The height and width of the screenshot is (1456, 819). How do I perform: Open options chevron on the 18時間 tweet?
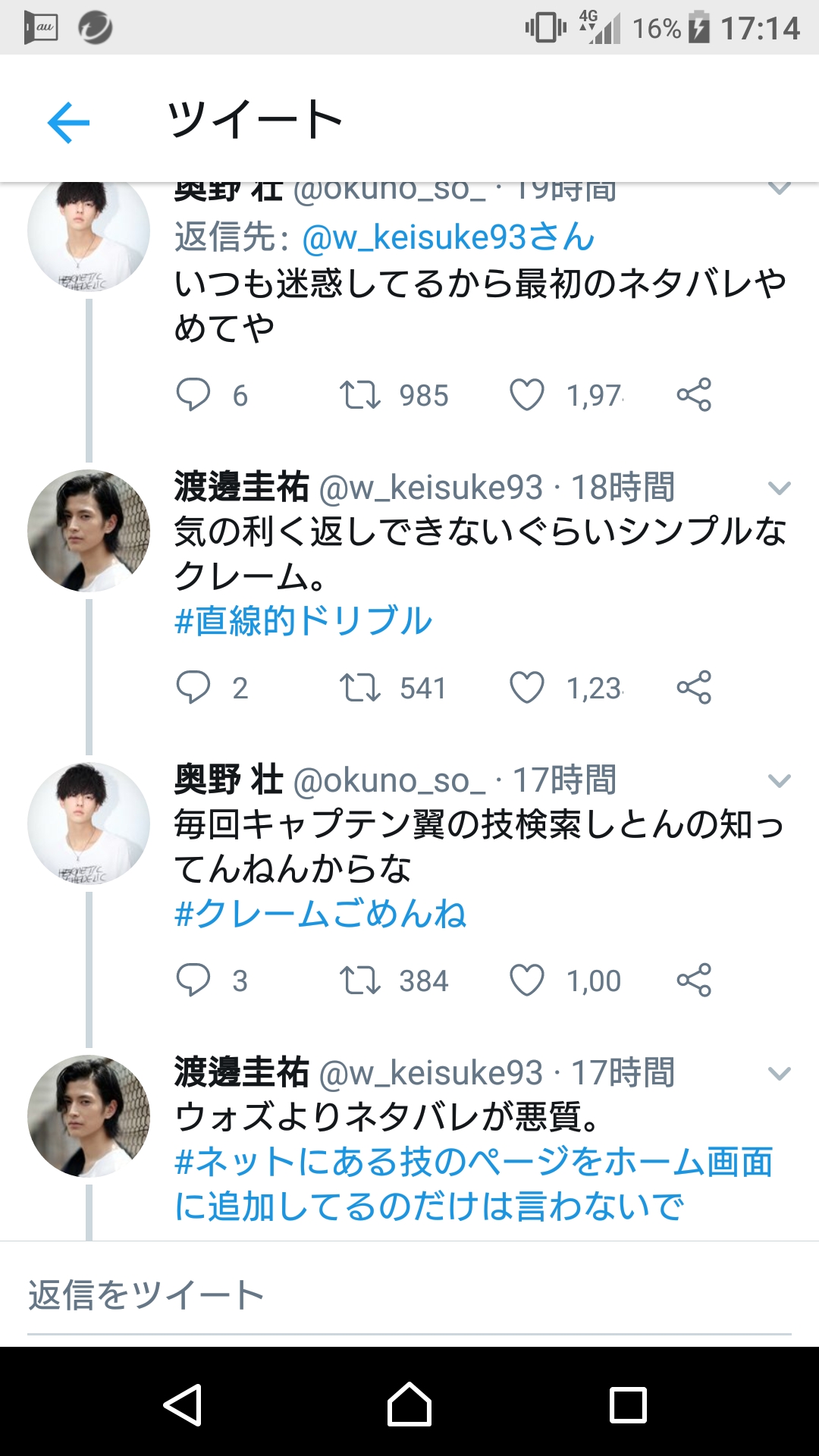[x=780, y=488]
